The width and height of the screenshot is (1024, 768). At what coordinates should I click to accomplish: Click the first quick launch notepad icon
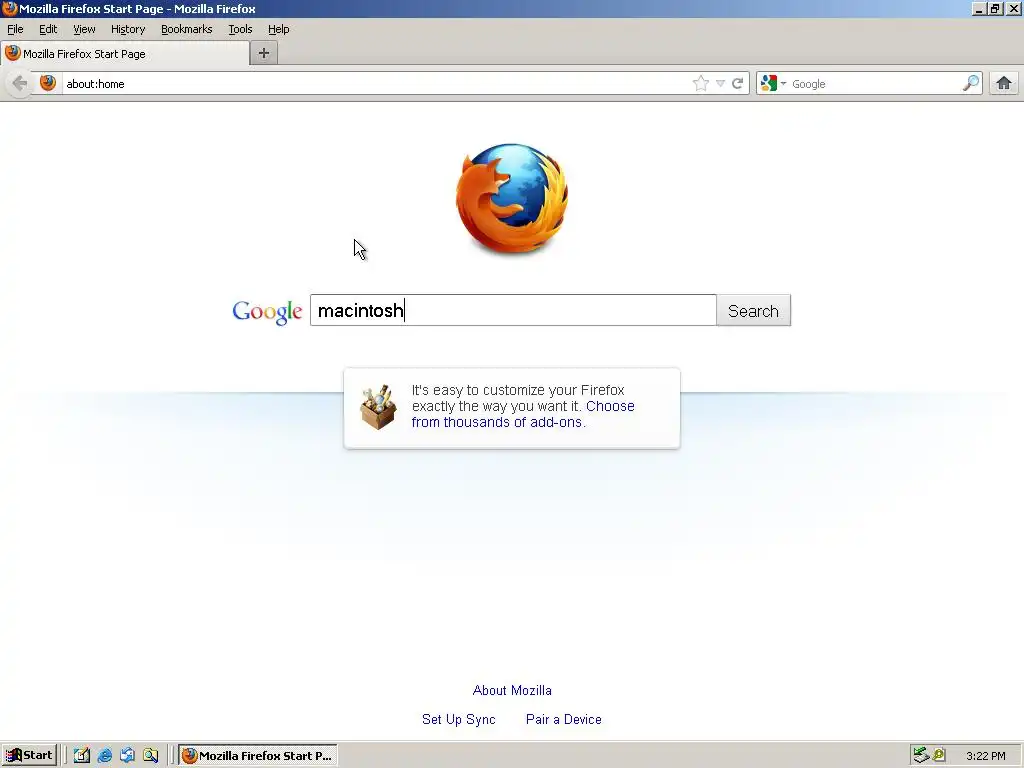click(x=82, y=756)
